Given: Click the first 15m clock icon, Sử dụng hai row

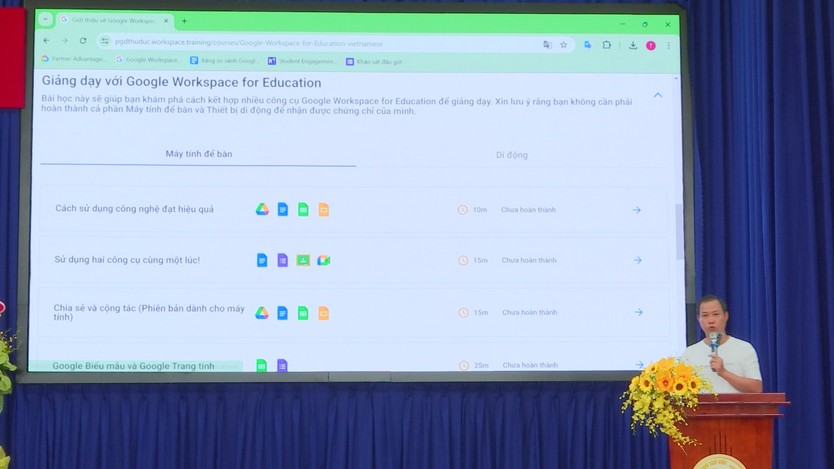Looking at the screenshot, I should tap(463, 261).
